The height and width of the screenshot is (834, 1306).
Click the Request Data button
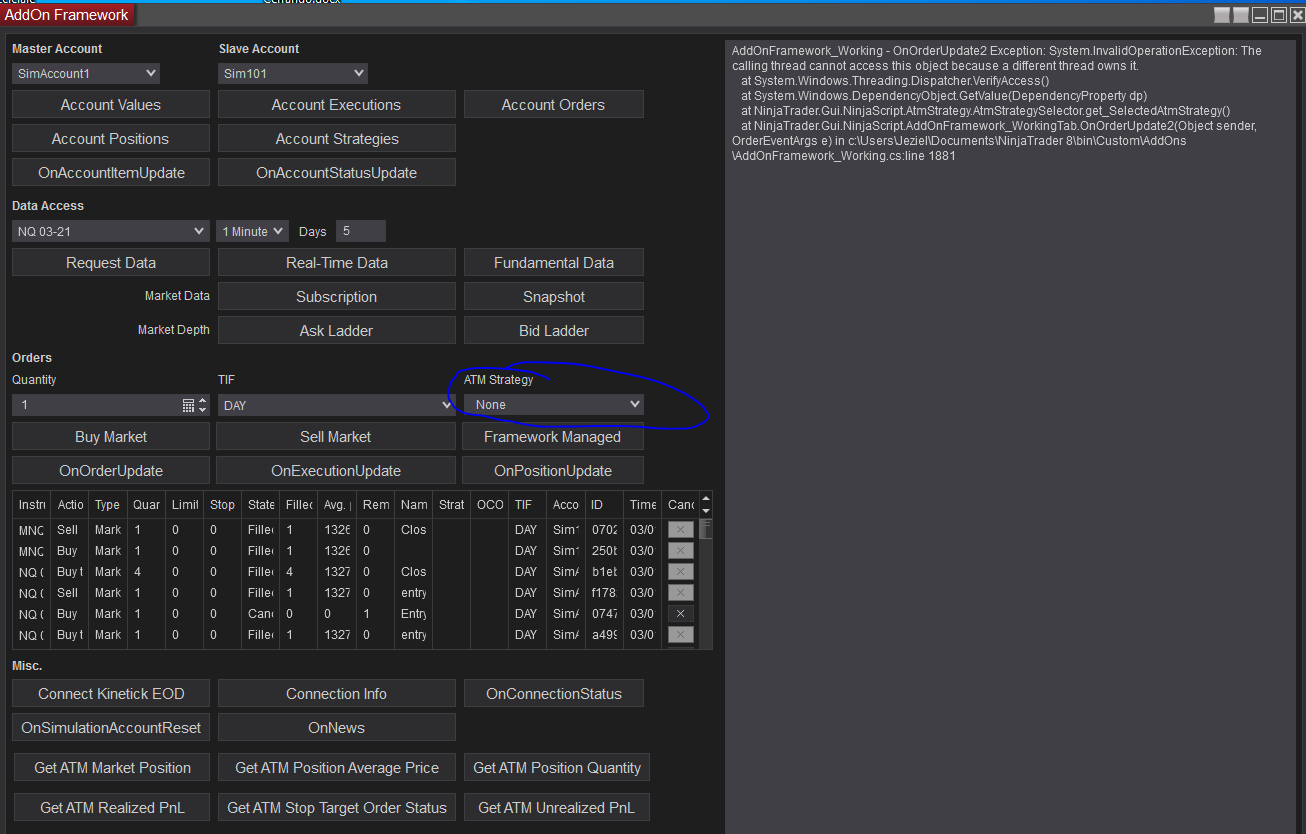pos(111,263)
